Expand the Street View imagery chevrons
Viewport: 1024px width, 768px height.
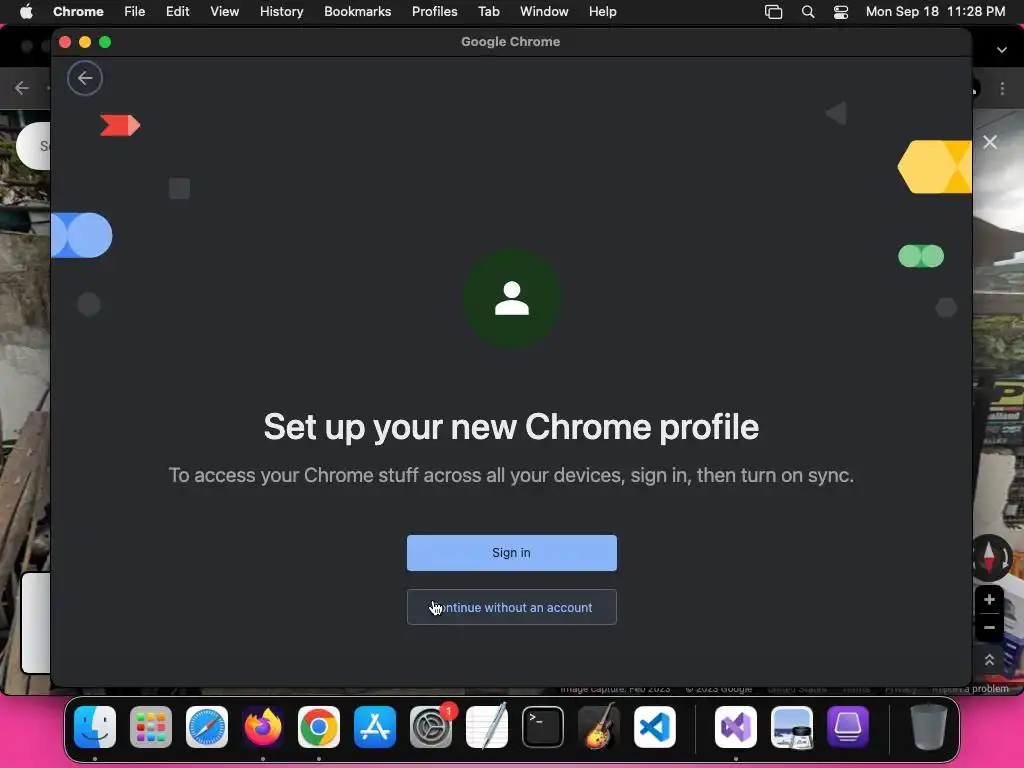coord(989,660)
